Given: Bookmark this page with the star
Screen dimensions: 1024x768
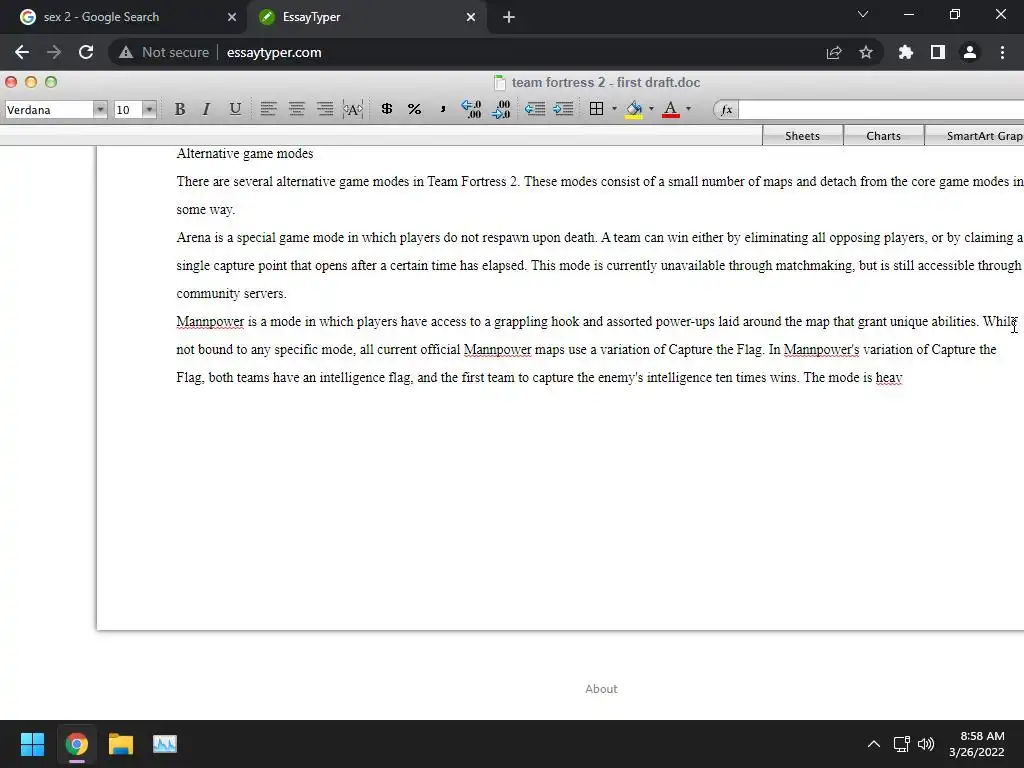Looking at the screenshot, I should [866, 52].
